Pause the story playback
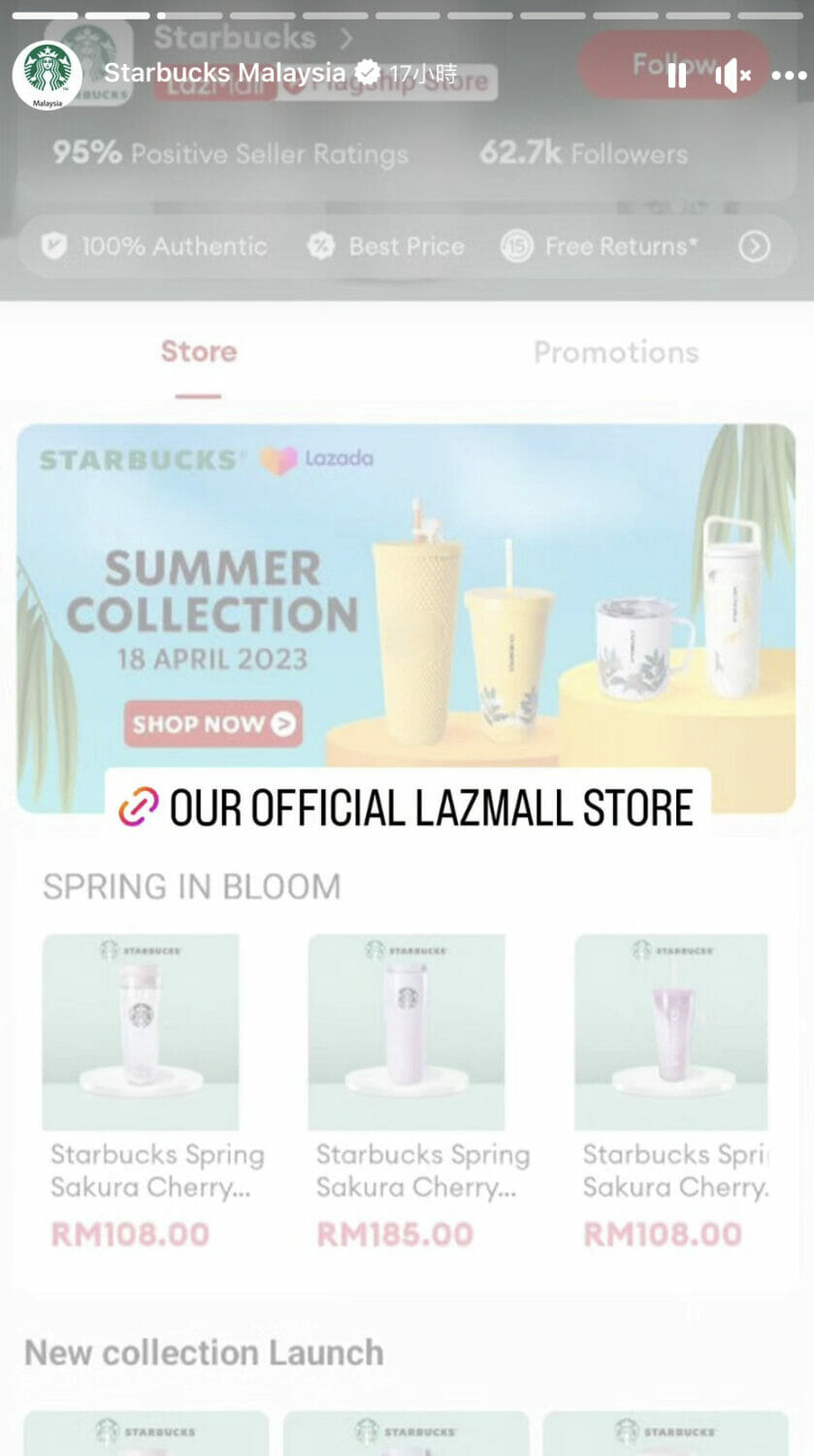814x1456 pixels. click(676, 75)
